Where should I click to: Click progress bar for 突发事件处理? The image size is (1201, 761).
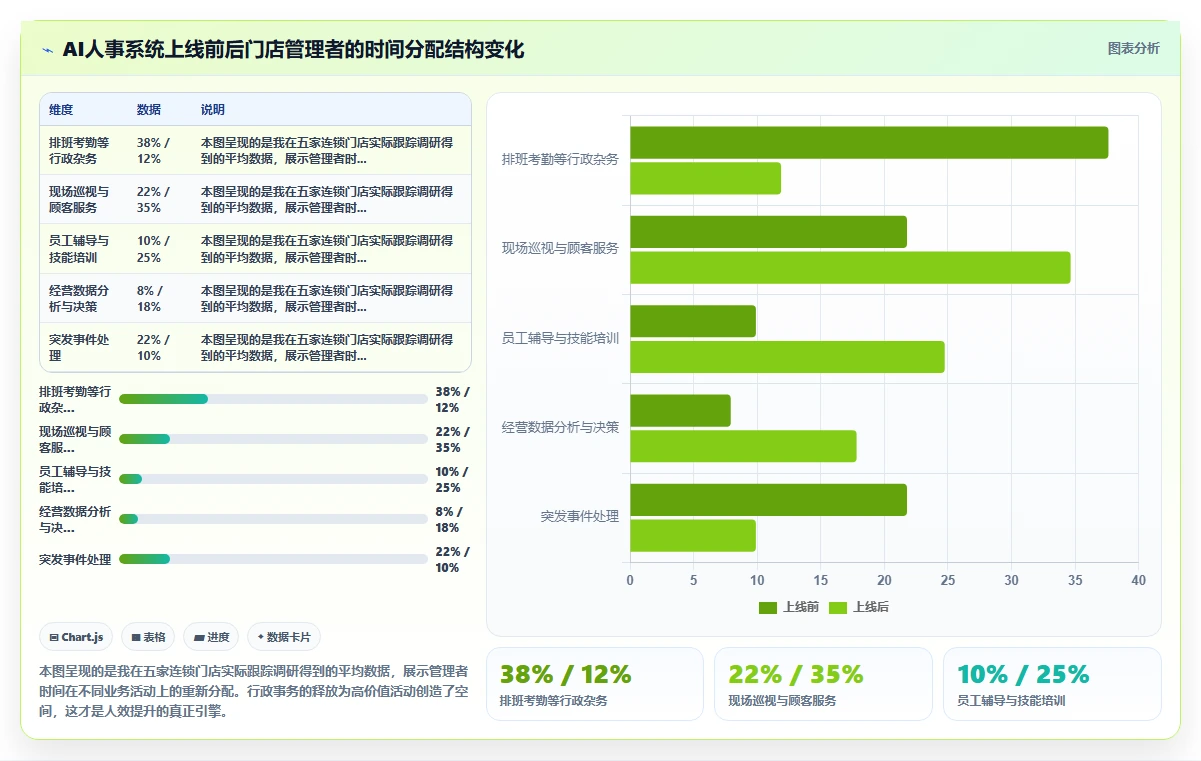pos(273,559)
